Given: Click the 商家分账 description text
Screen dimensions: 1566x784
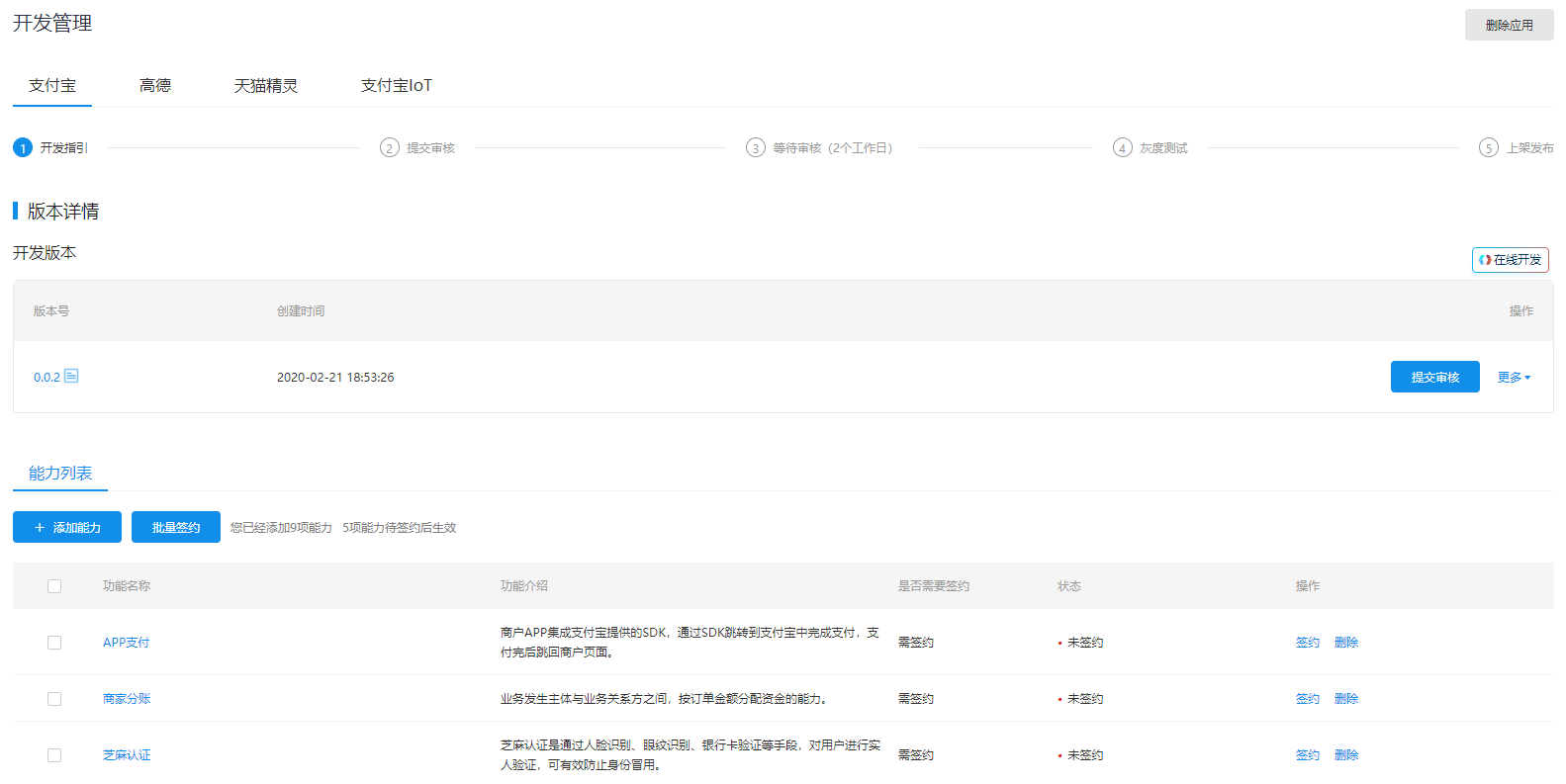Looking at the screenshot, I should coord(664,699).
